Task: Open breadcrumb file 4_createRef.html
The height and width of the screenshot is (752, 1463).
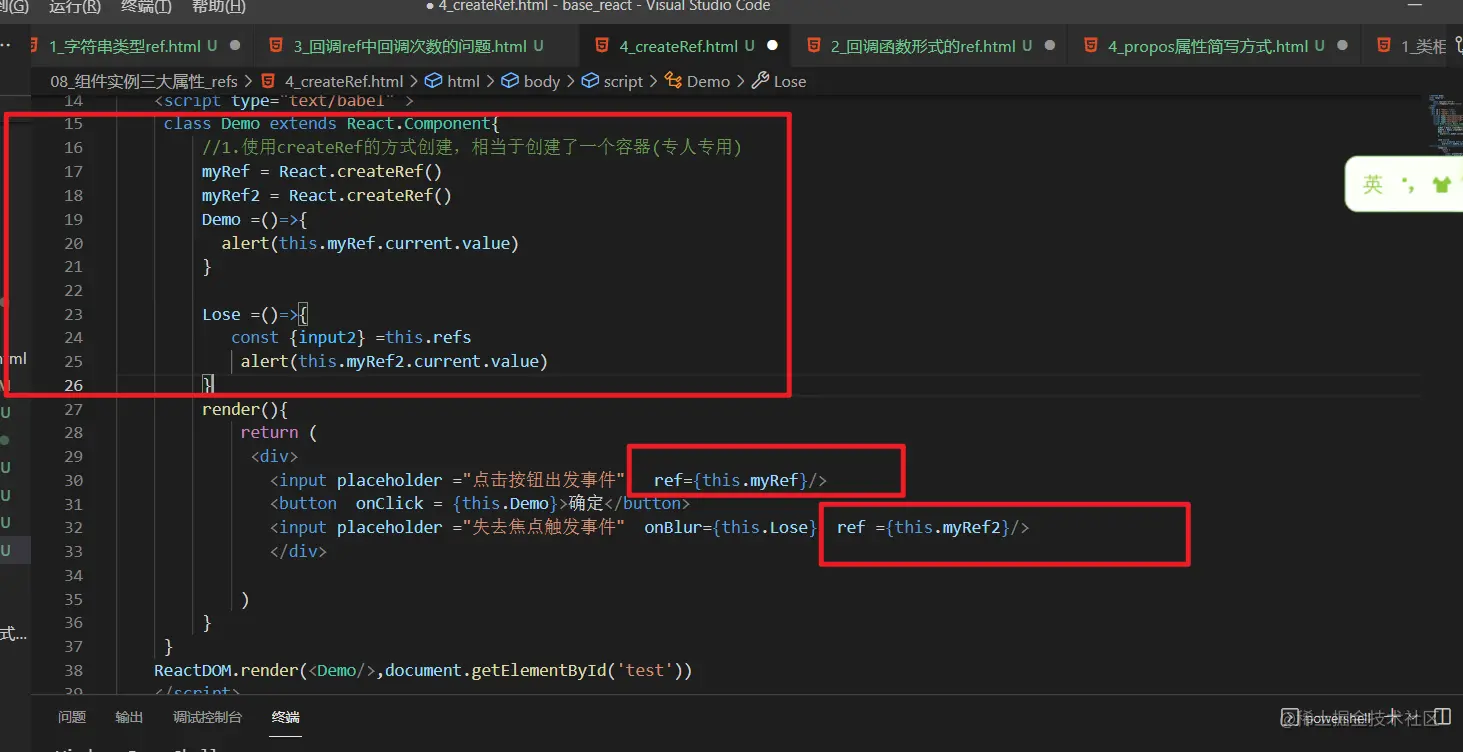Action: (344, 81)
